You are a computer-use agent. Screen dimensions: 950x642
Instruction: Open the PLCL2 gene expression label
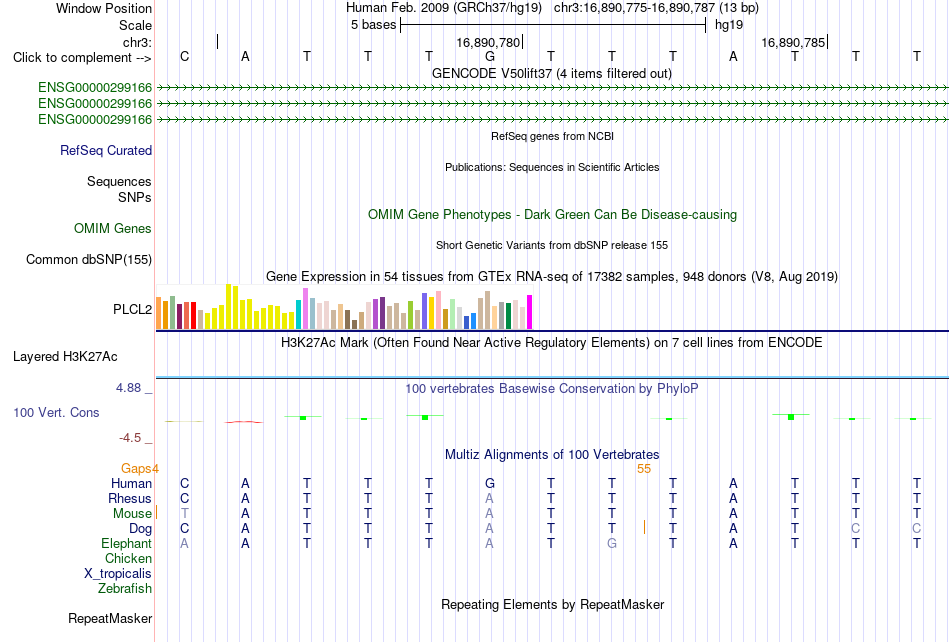(133, 309)
